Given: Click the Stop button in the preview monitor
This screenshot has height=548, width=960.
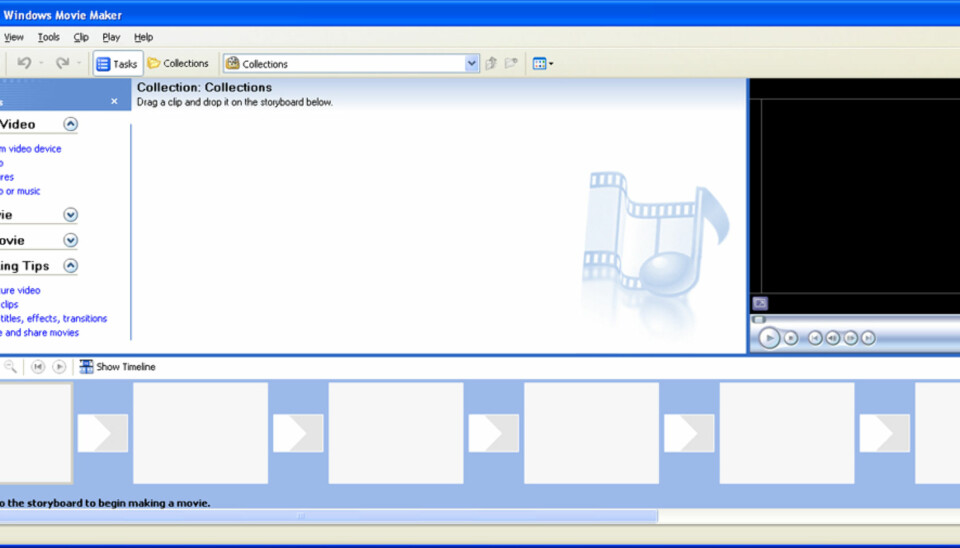Looking at the screenshot, I should [791, 338].
